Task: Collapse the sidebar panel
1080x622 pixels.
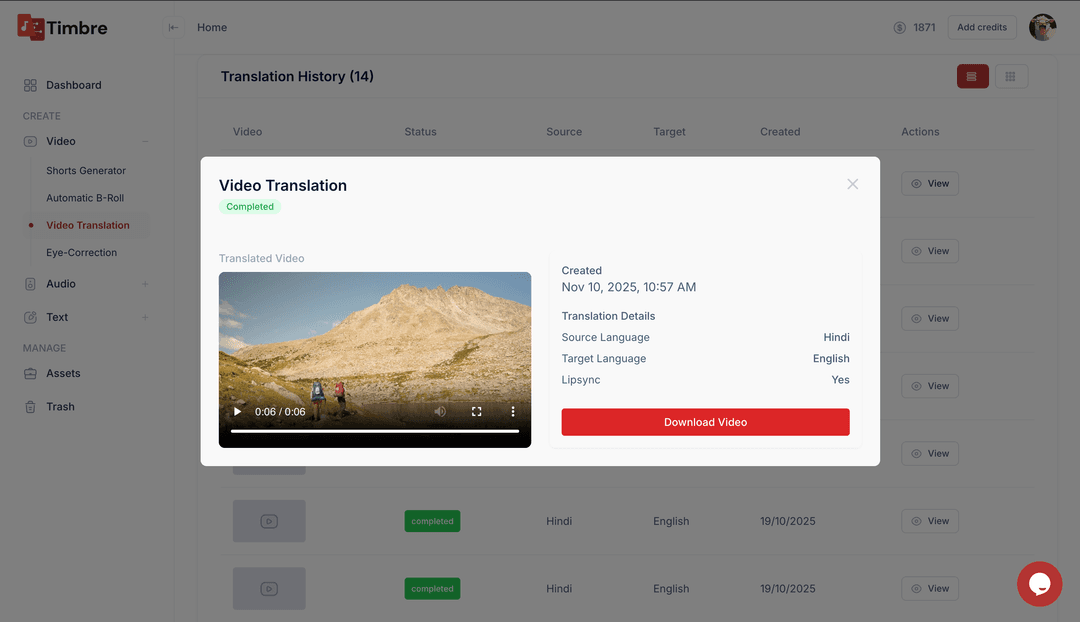Action: (174, 27)
